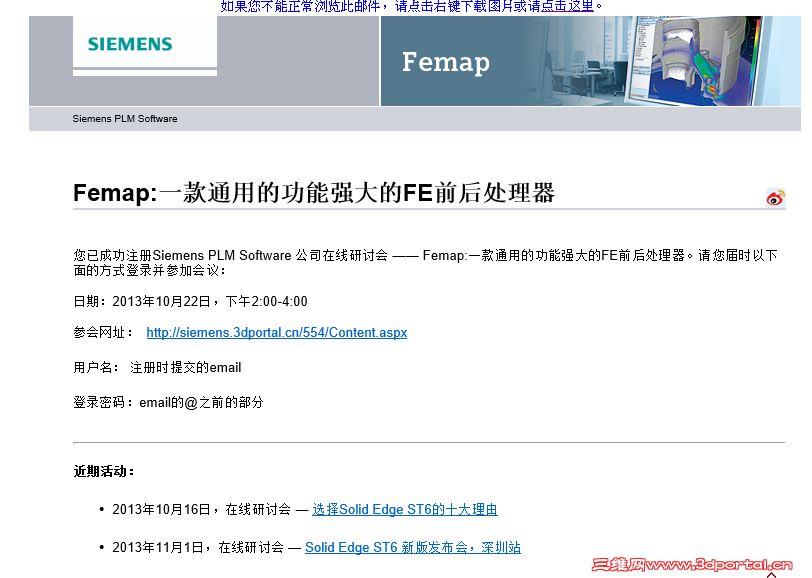
Task: Click the small up-chevron at bottom right
Action: [772, 575]
